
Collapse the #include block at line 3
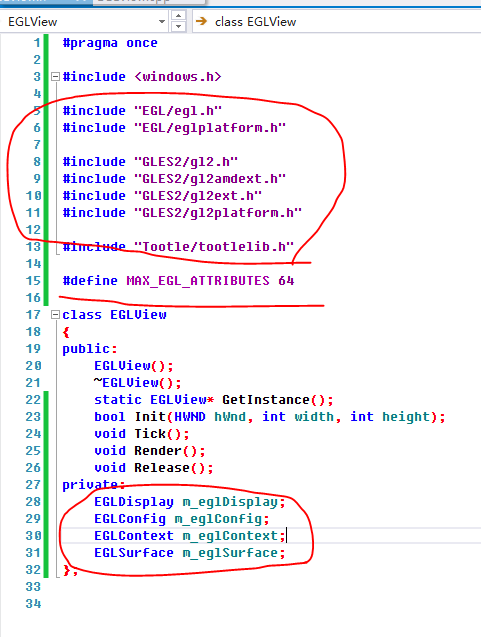click(55, 76)
